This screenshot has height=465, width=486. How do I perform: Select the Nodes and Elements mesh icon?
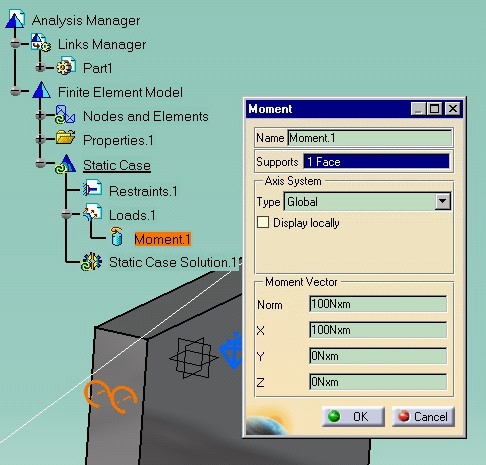65,115
